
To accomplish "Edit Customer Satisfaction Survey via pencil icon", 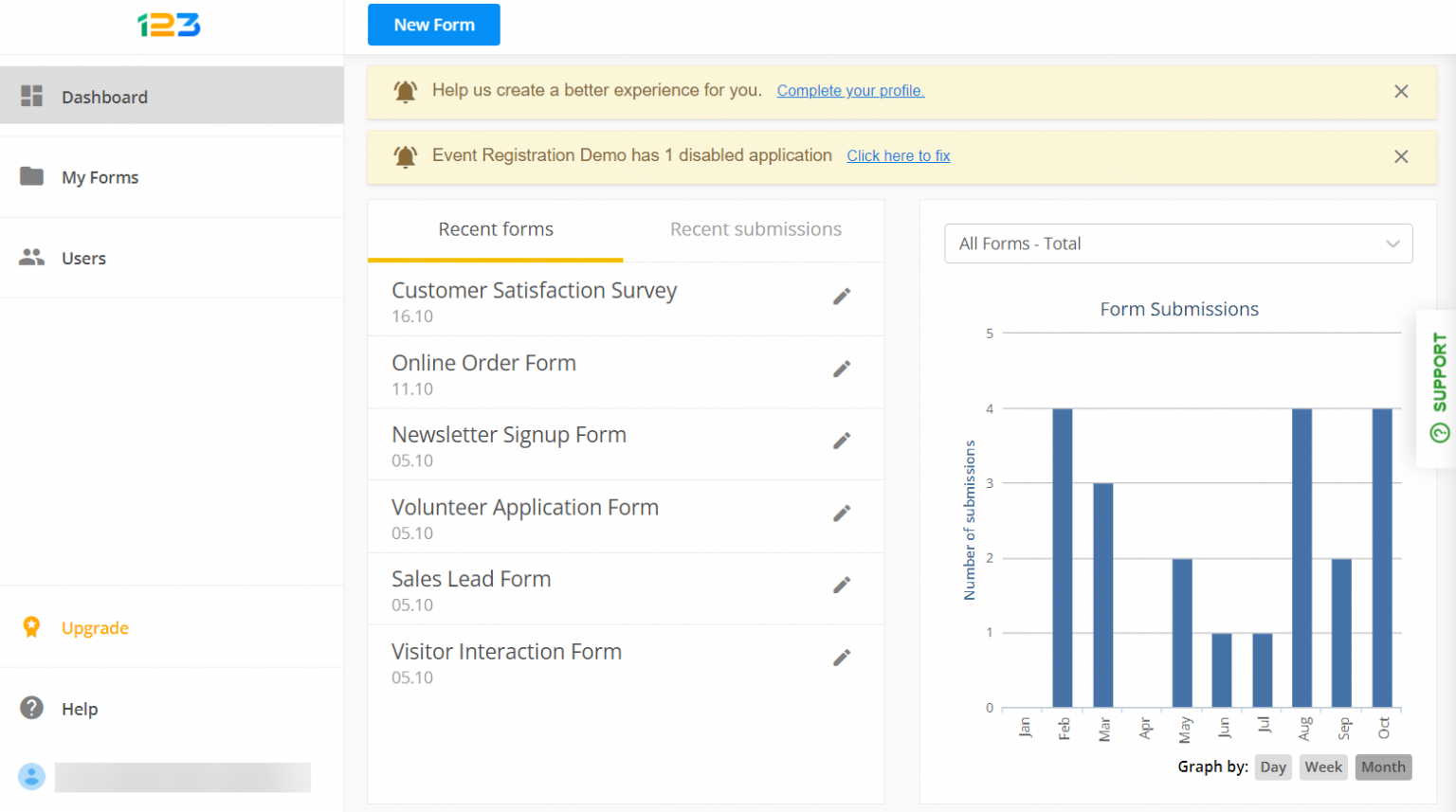I will coord(842,297).
